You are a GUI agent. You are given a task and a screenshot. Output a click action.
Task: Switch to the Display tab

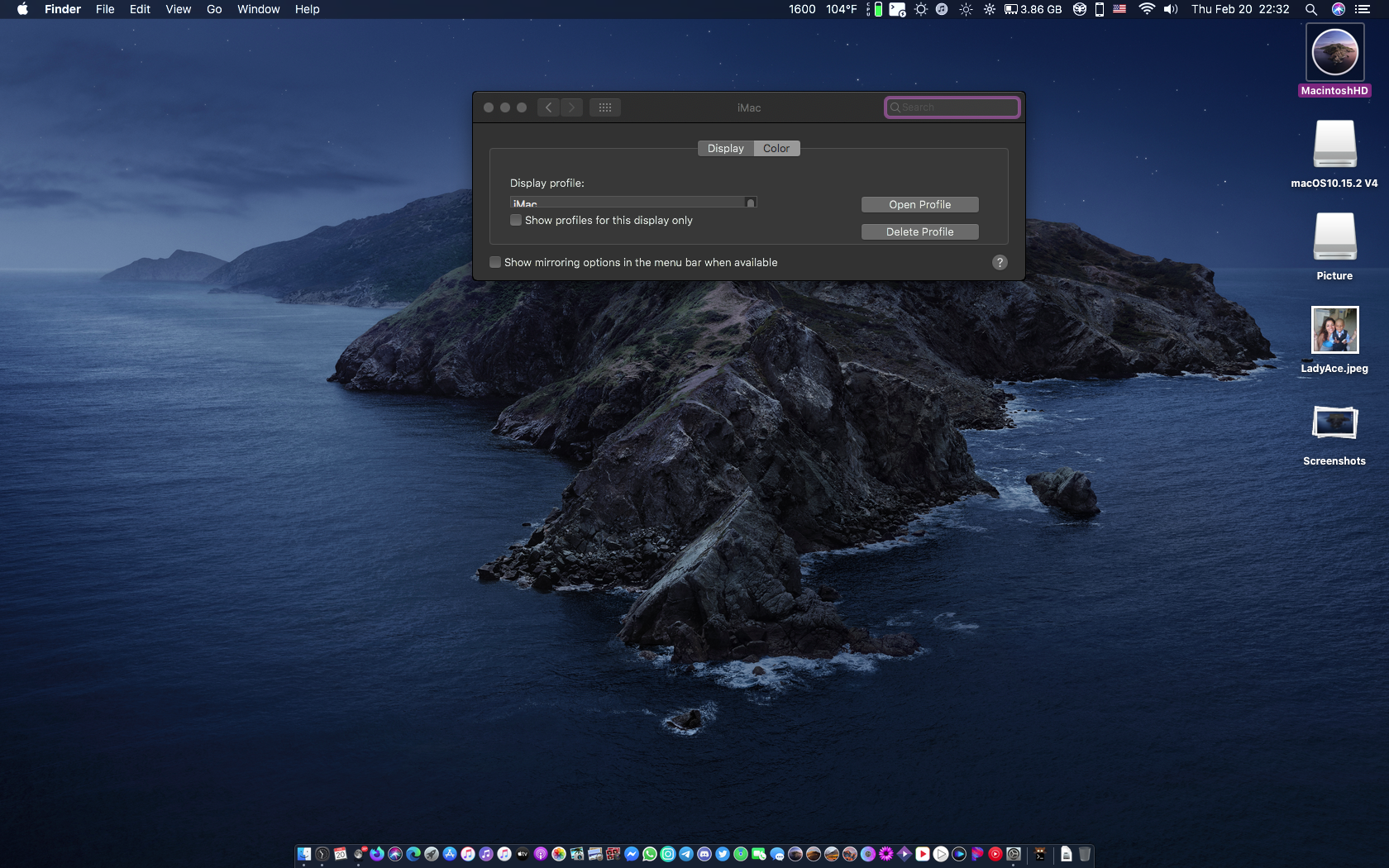pyautogui.click(x=725, y=149)
